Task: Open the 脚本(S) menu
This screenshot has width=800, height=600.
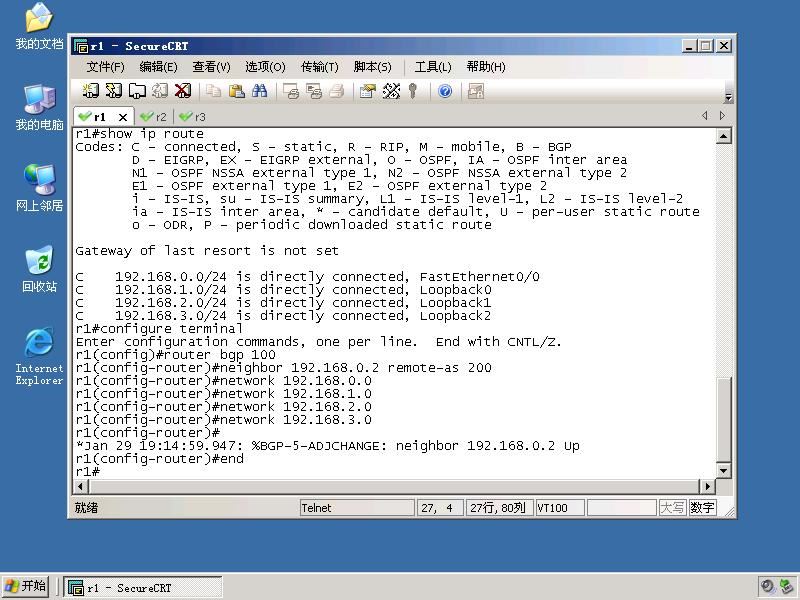Action: [372, 67]
